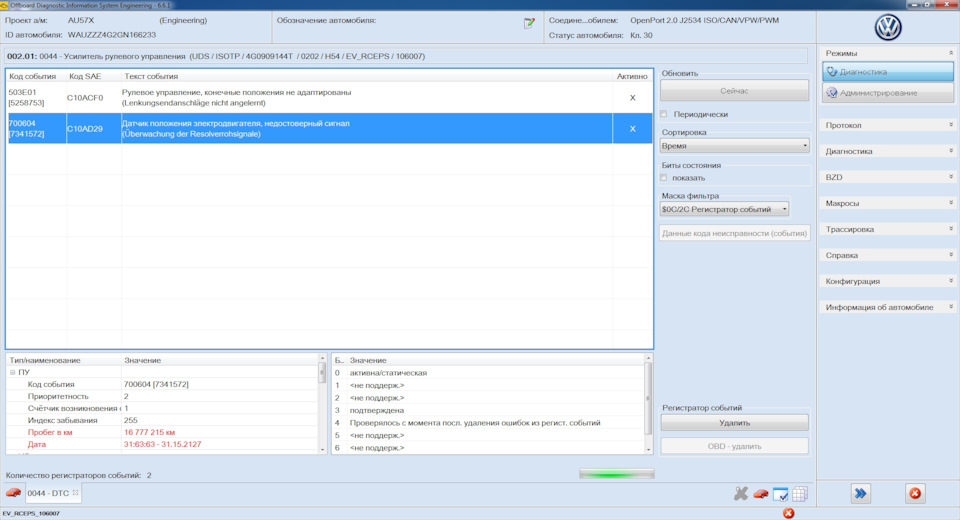Image resolution: width=960 pixels, height=520 pixels.
Task: Select the Диагностика mode button
Action: (888, 72)
